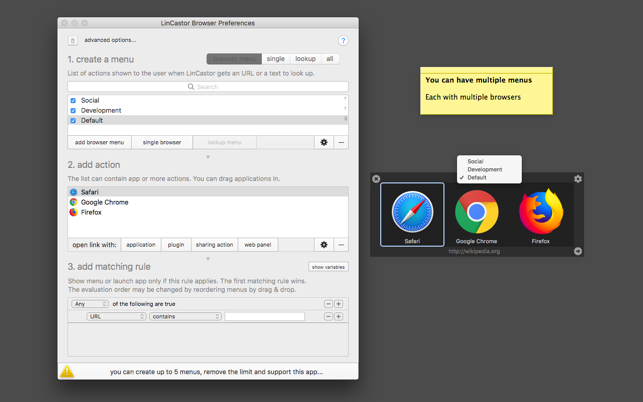Click the http://wikipedia.org URL text

pos(474,251)
